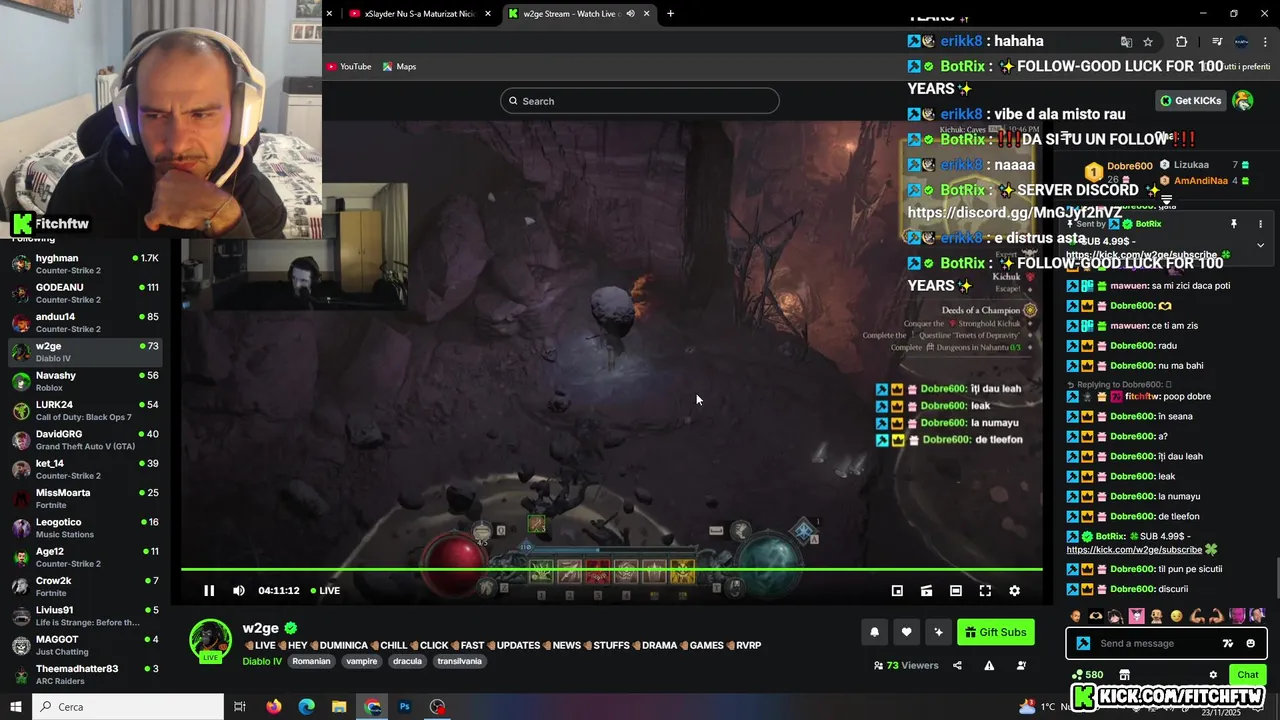This screenshot has height=720, width=1280.
Task: Switch to theater mode
Action: pyautogui.click(x=955, y=591)
